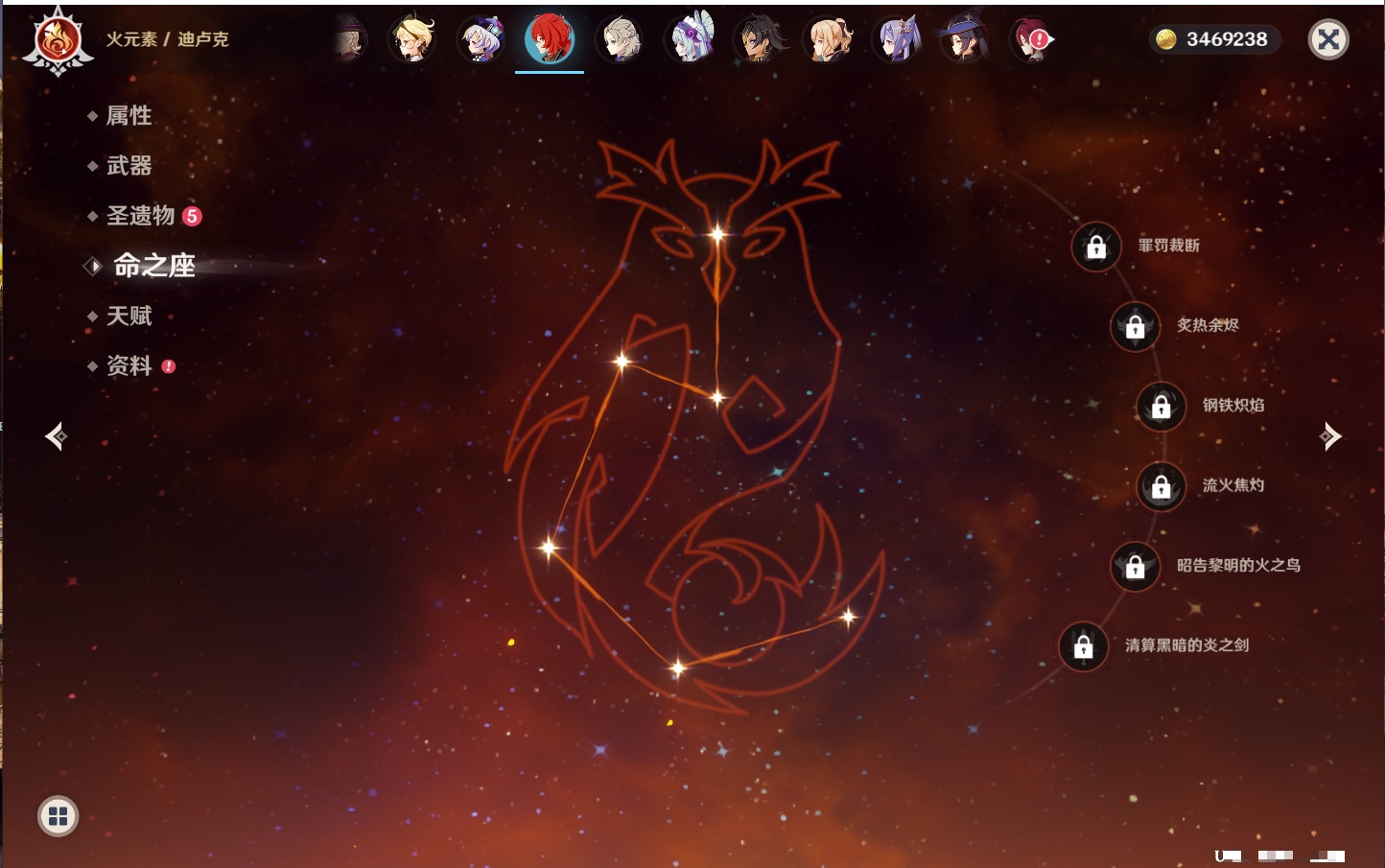Select the 清算黑暗的炎之剑 lock icon

[1083, 647]
